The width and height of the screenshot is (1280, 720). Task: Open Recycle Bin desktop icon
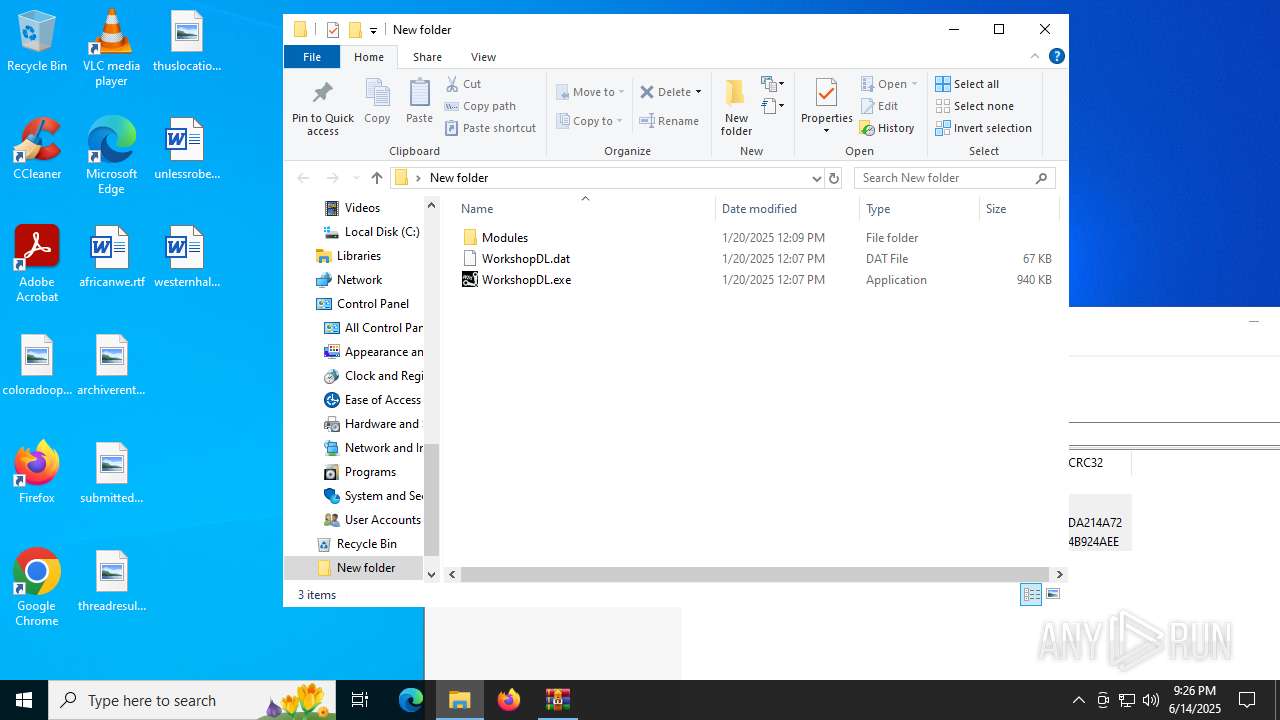(37, 42)
